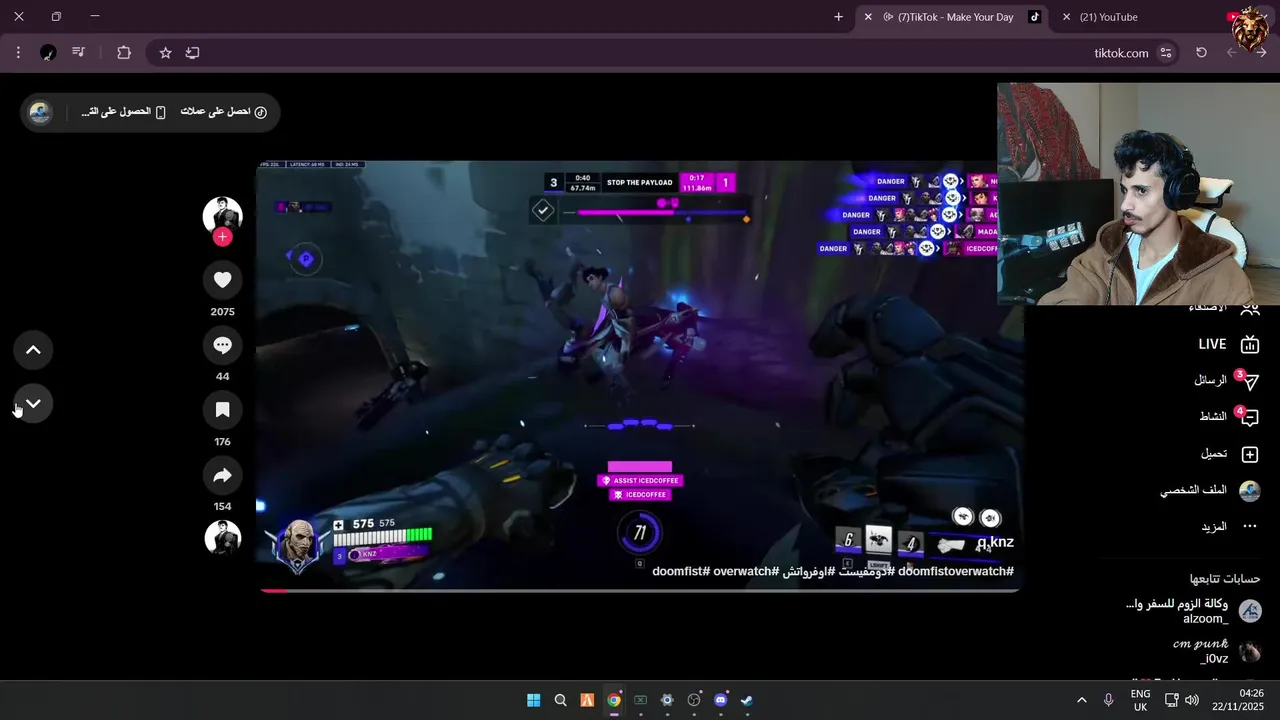Switch ENG UK input language
1280x720 pixels.
[1140, 700]
